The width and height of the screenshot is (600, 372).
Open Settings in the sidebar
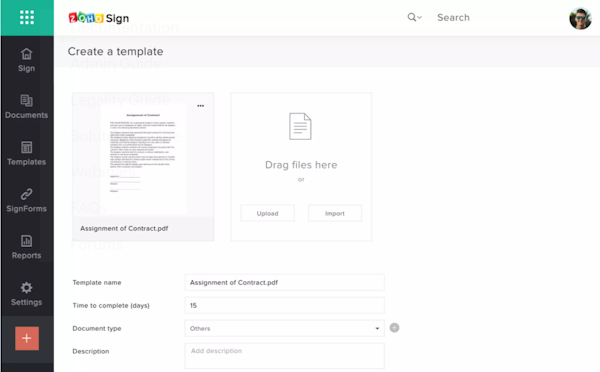pyautogui.click(x=26, y=294)
